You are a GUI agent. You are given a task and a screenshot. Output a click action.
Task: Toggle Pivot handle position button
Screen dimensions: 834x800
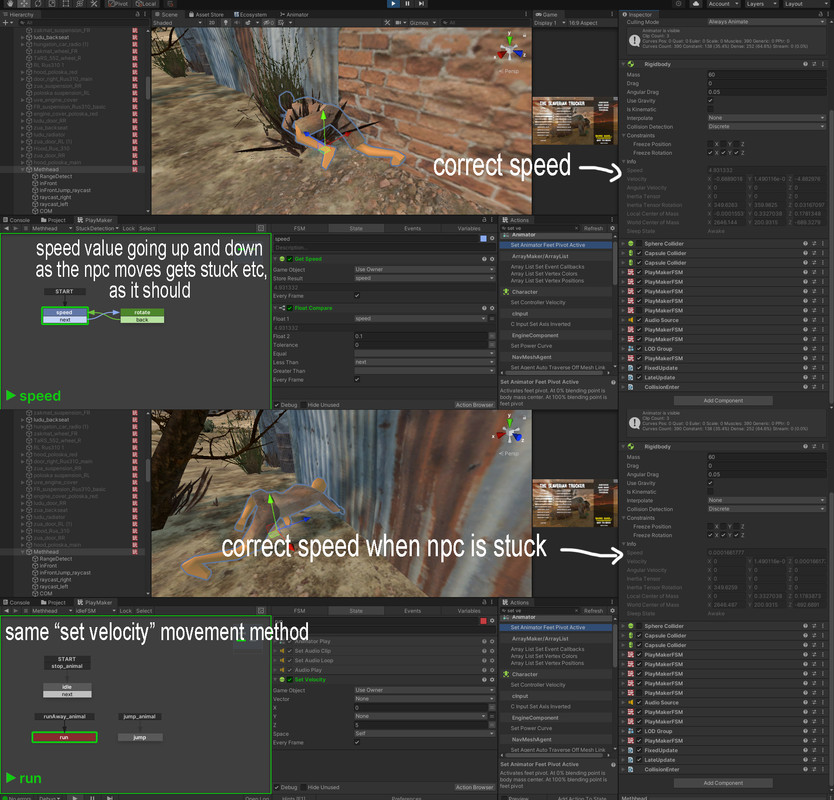point(118,3)
